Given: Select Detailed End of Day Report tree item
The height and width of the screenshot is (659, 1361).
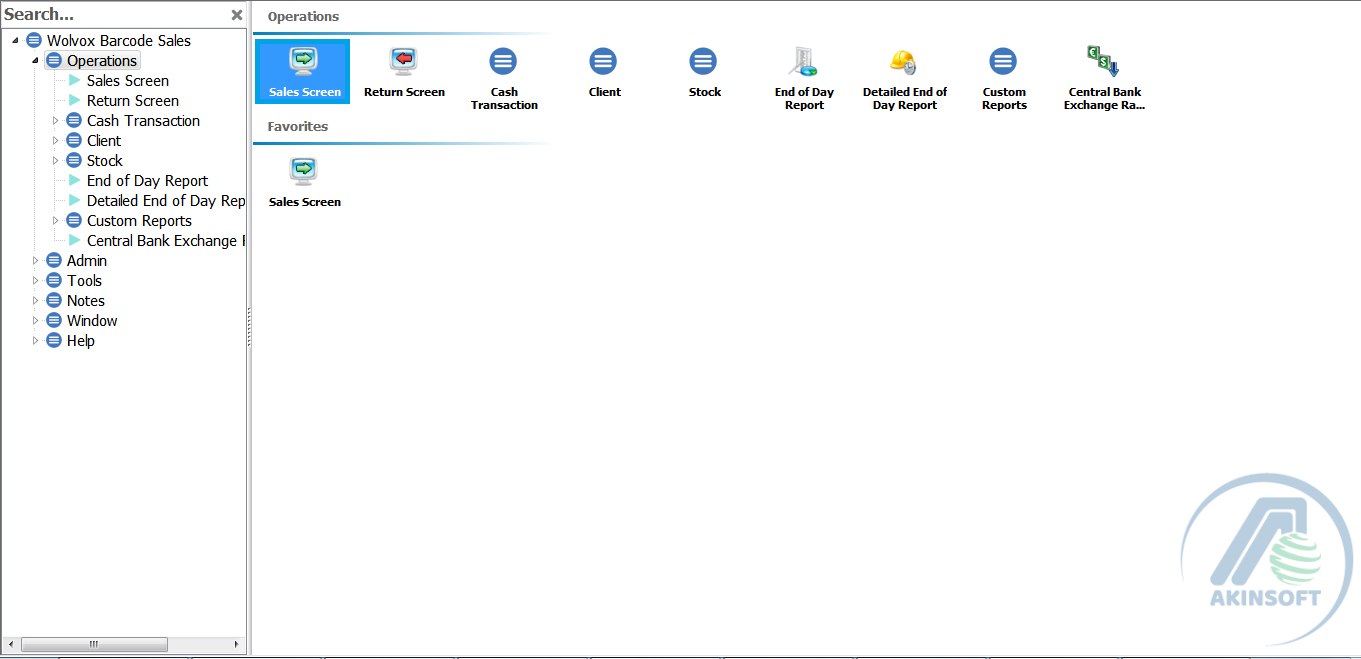Looking at the screenshot, I should click(166, 201).
